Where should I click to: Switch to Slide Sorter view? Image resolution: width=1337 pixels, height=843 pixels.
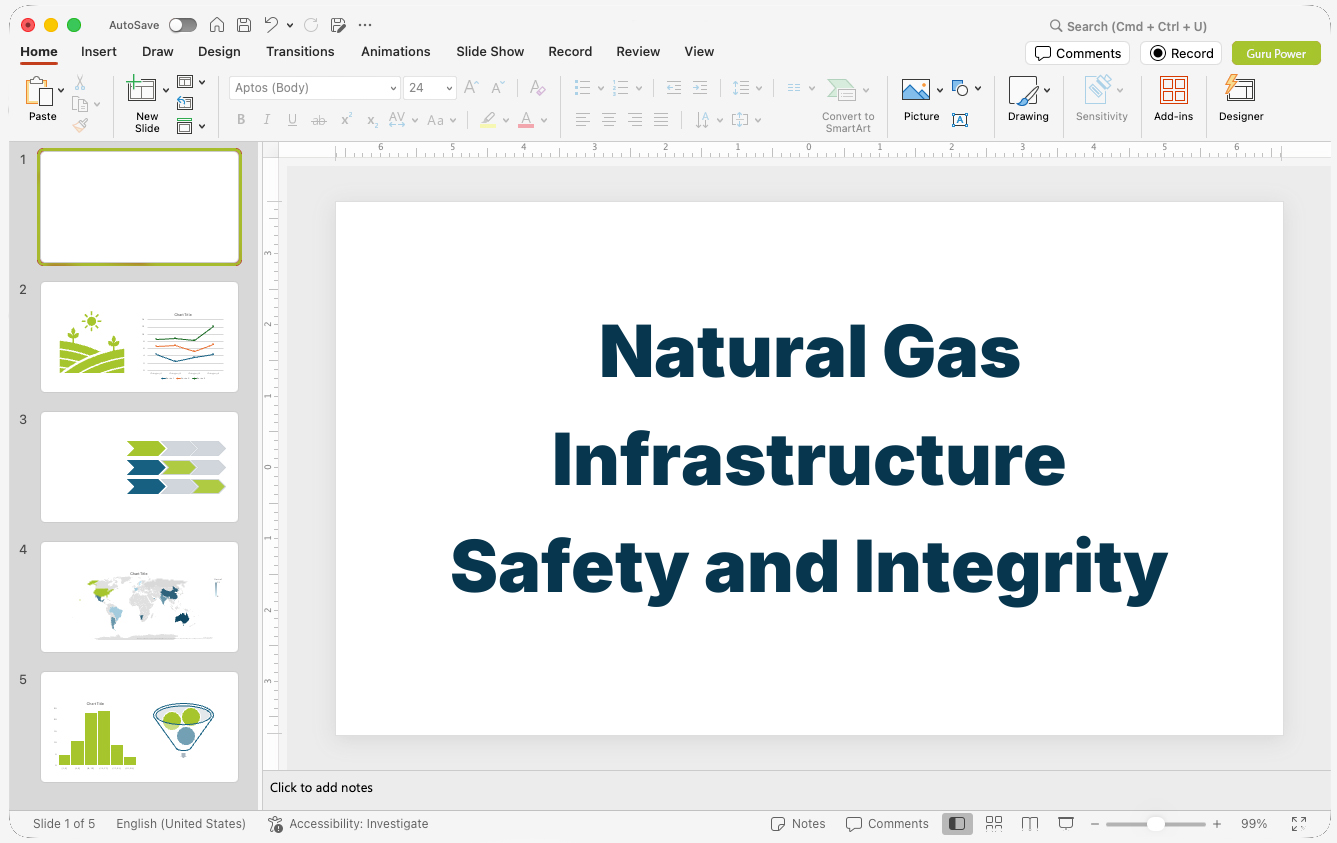tap(994, 824)
